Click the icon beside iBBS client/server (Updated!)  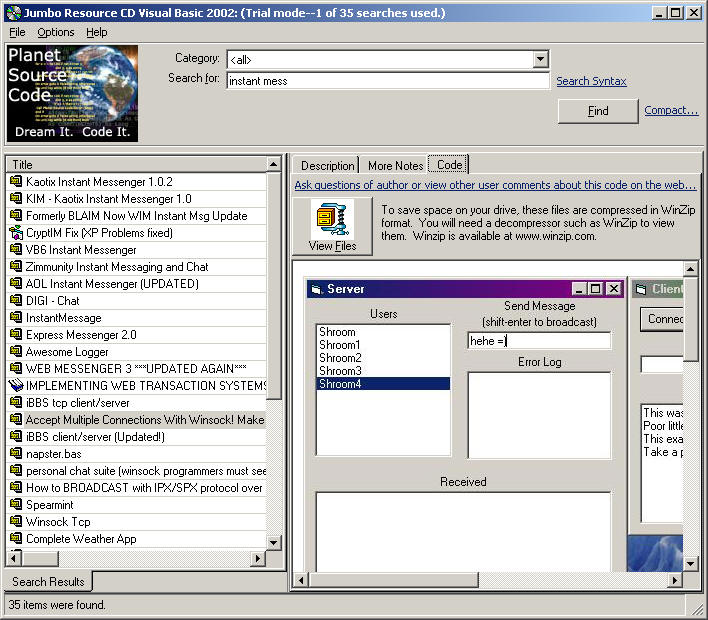[16, 437]
